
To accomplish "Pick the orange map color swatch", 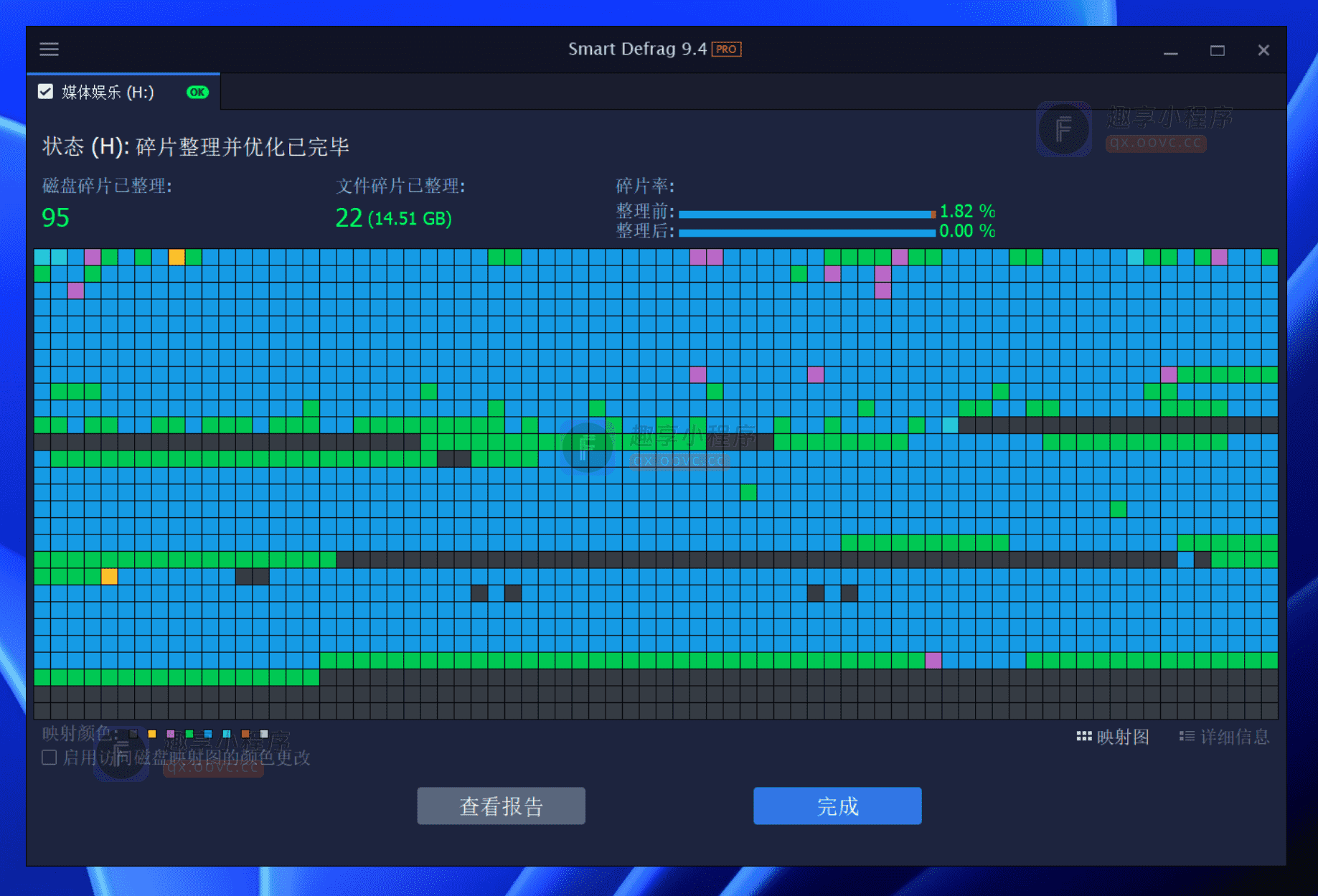I will tap(245, 734).
